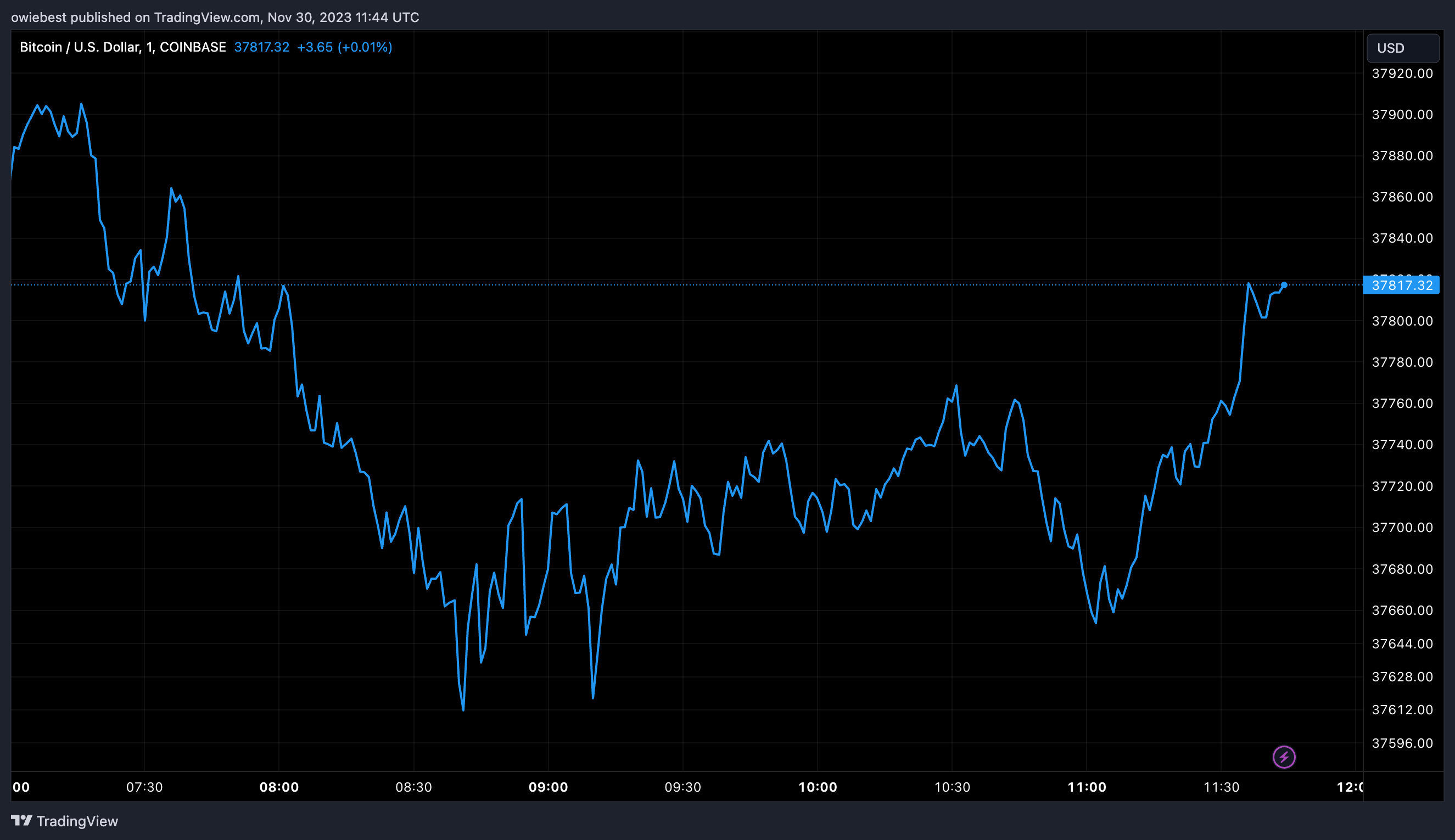Click the 08:00 time axis label
The height and width of the screenshot is (840, 1455).
(279, 787)
